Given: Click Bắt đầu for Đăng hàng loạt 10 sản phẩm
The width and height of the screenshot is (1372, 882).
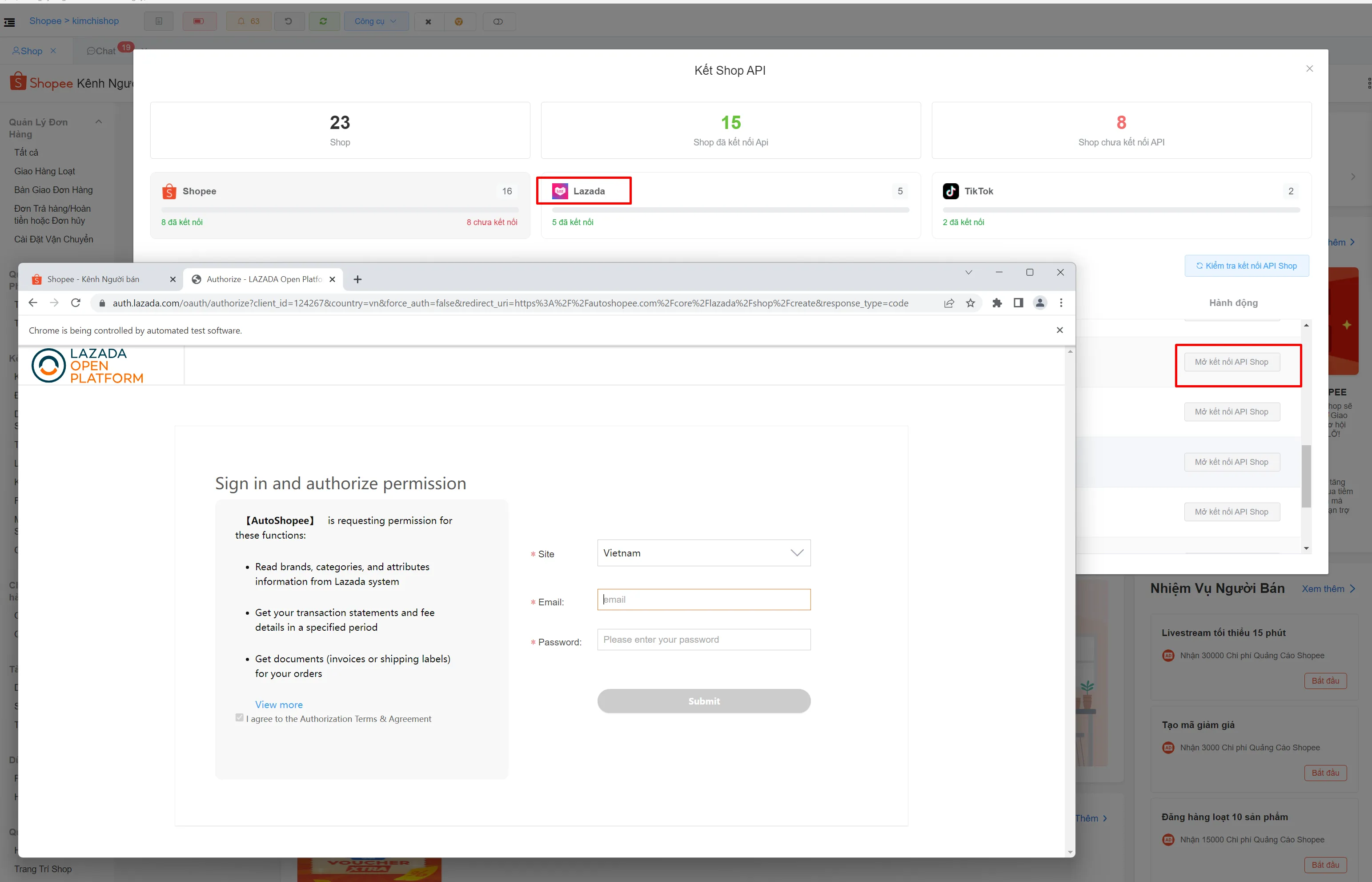Looking at the screenshot, I should pos(1325,865).
